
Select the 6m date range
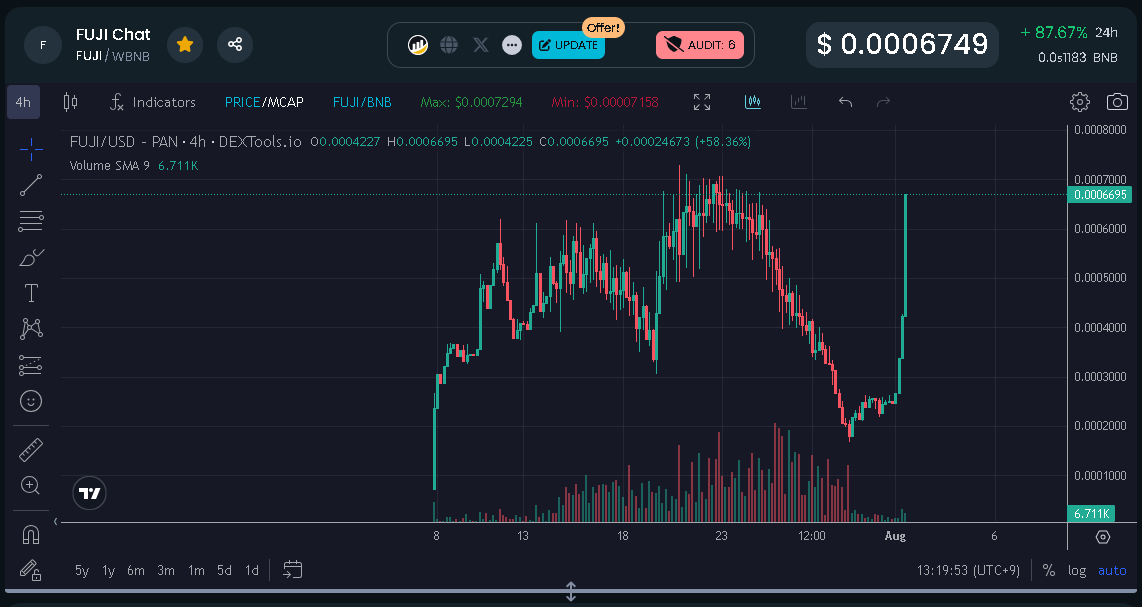pyautogui.click(x=135, y=570)
